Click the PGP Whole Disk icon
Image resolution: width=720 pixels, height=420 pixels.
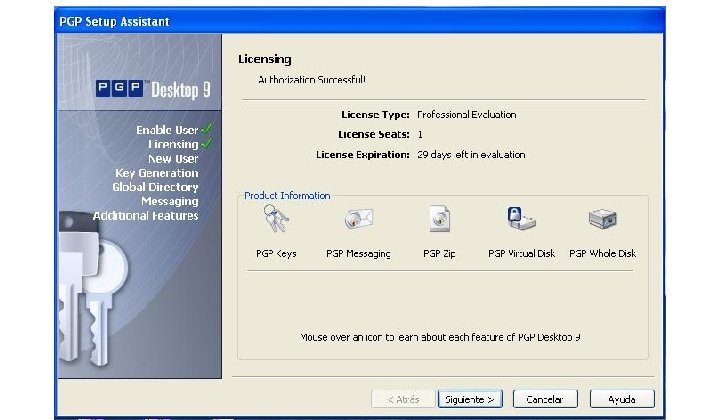[602, 218]
